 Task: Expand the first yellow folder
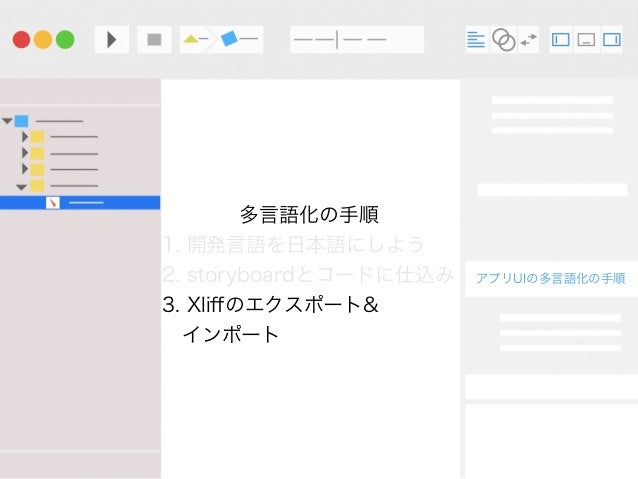(x=25, y=137)
